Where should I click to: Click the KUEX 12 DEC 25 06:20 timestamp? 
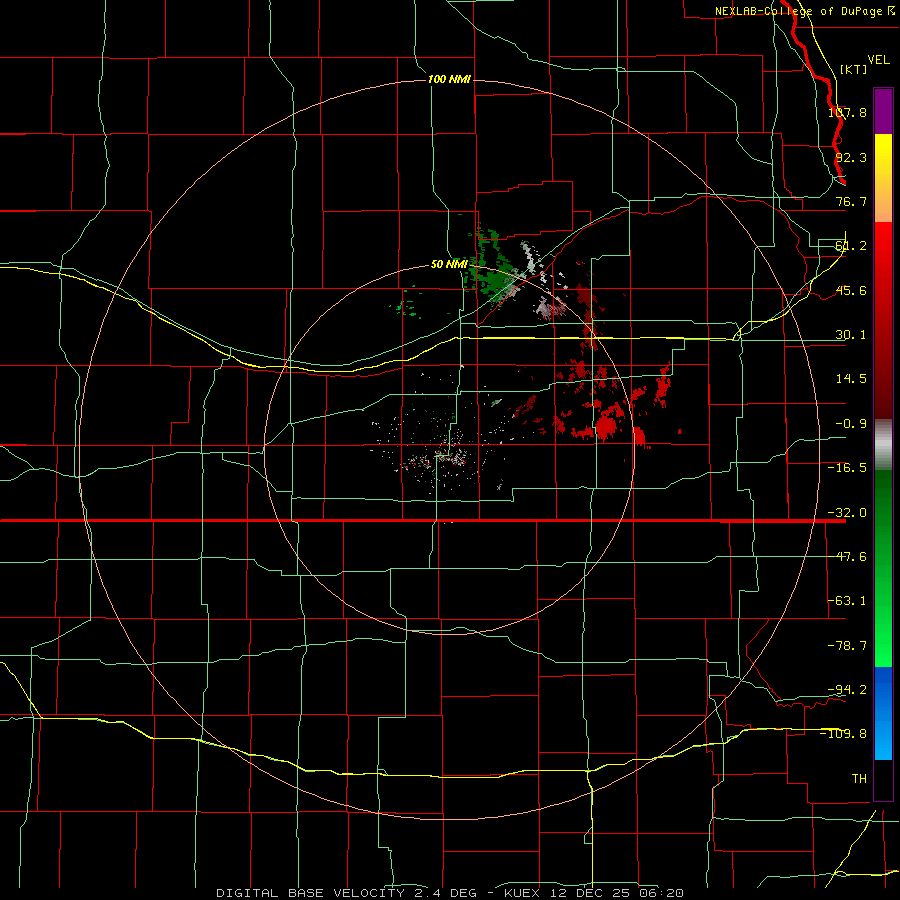tap(594, 893)
